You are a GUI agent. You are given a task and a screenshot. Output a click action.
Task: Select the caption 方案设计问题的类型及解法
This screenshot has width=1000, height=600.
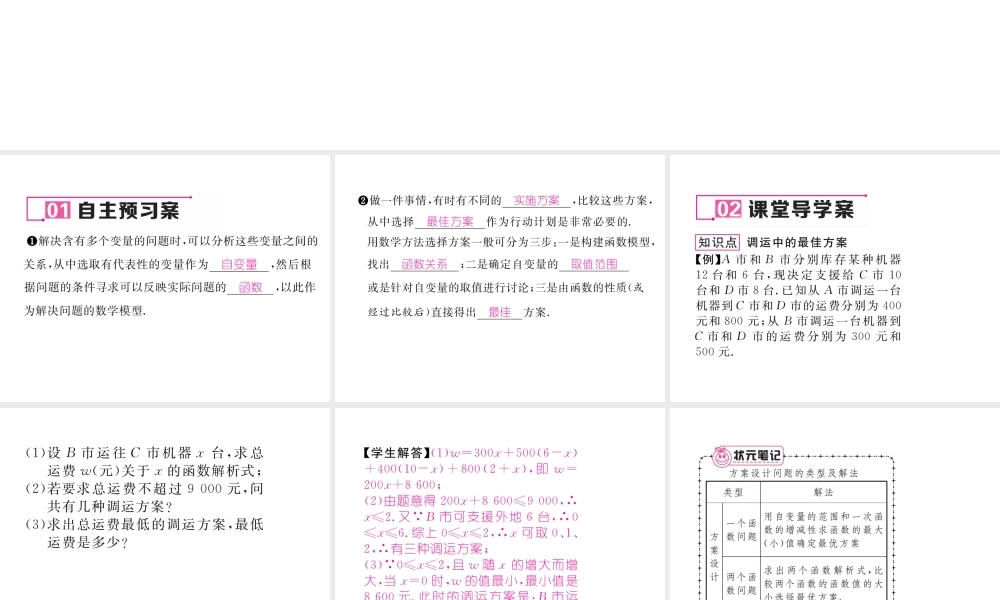pos(793,473)
